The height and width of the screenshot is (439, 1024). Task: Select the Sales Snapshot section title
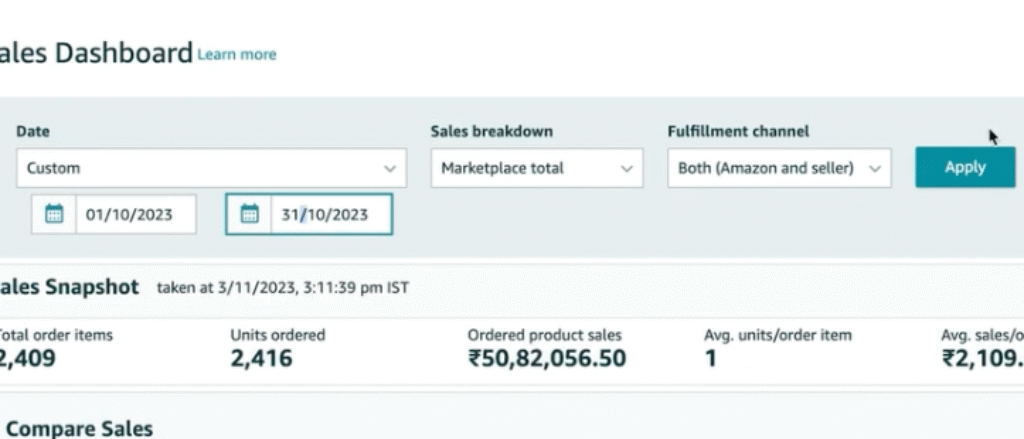(68, 287)
